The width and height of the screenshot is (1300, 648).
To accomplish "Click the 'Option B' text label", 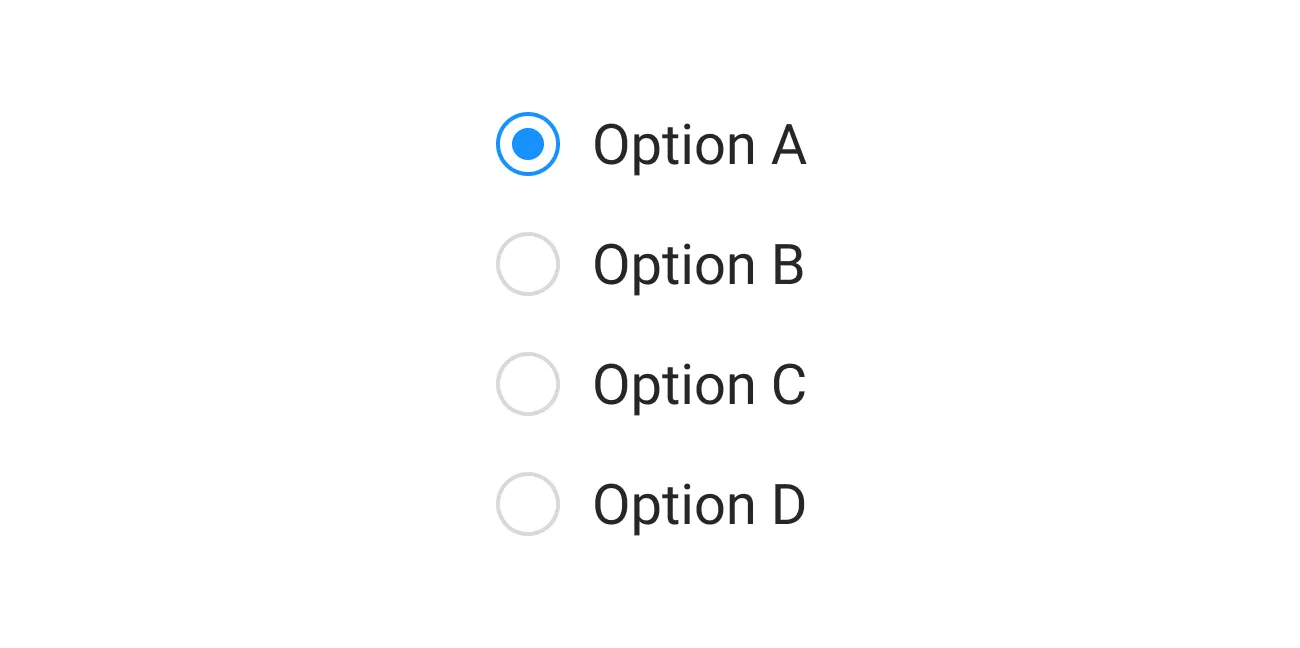I will coord(699,266).
